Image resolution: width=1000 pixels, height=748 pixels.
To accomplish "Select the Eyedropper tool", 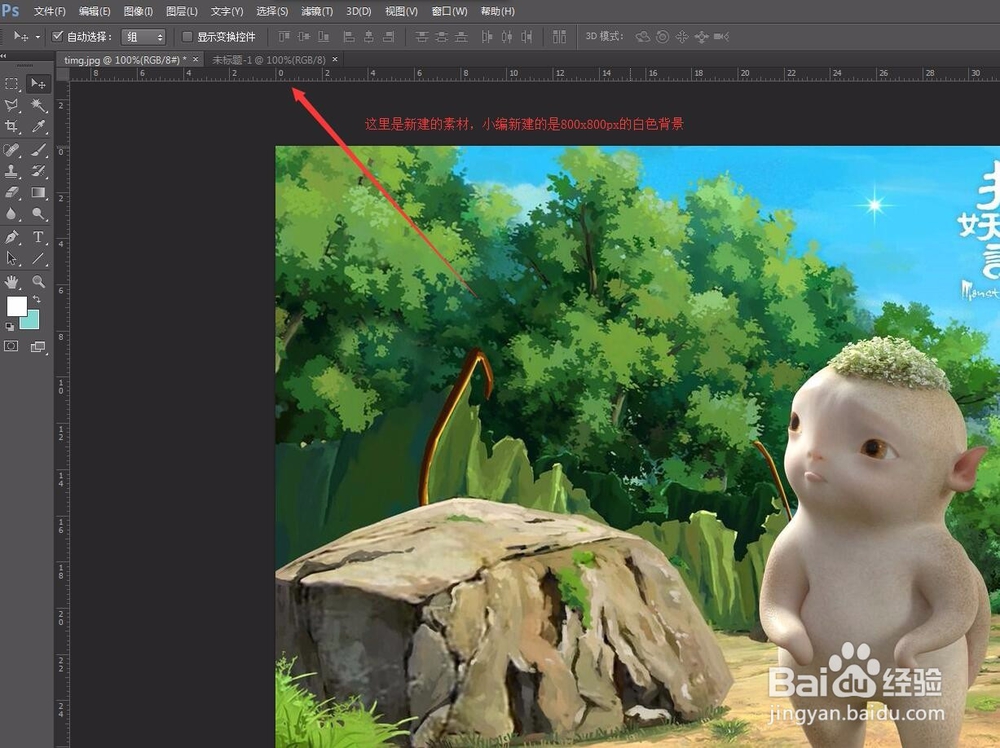I will point(38,126).
